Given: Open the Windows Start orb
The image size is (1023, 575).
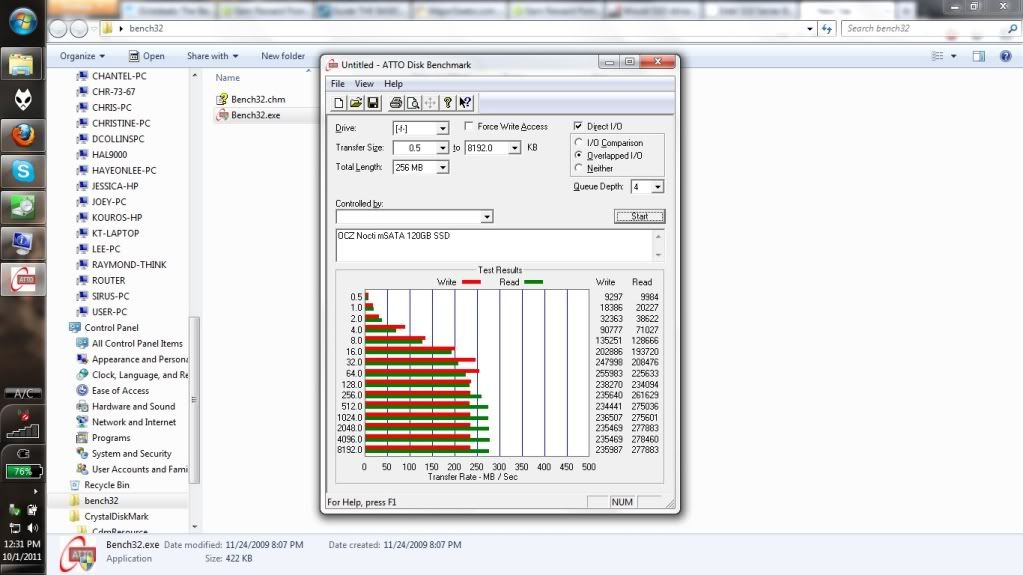Looking at the screenshot, I should (23, 21).
